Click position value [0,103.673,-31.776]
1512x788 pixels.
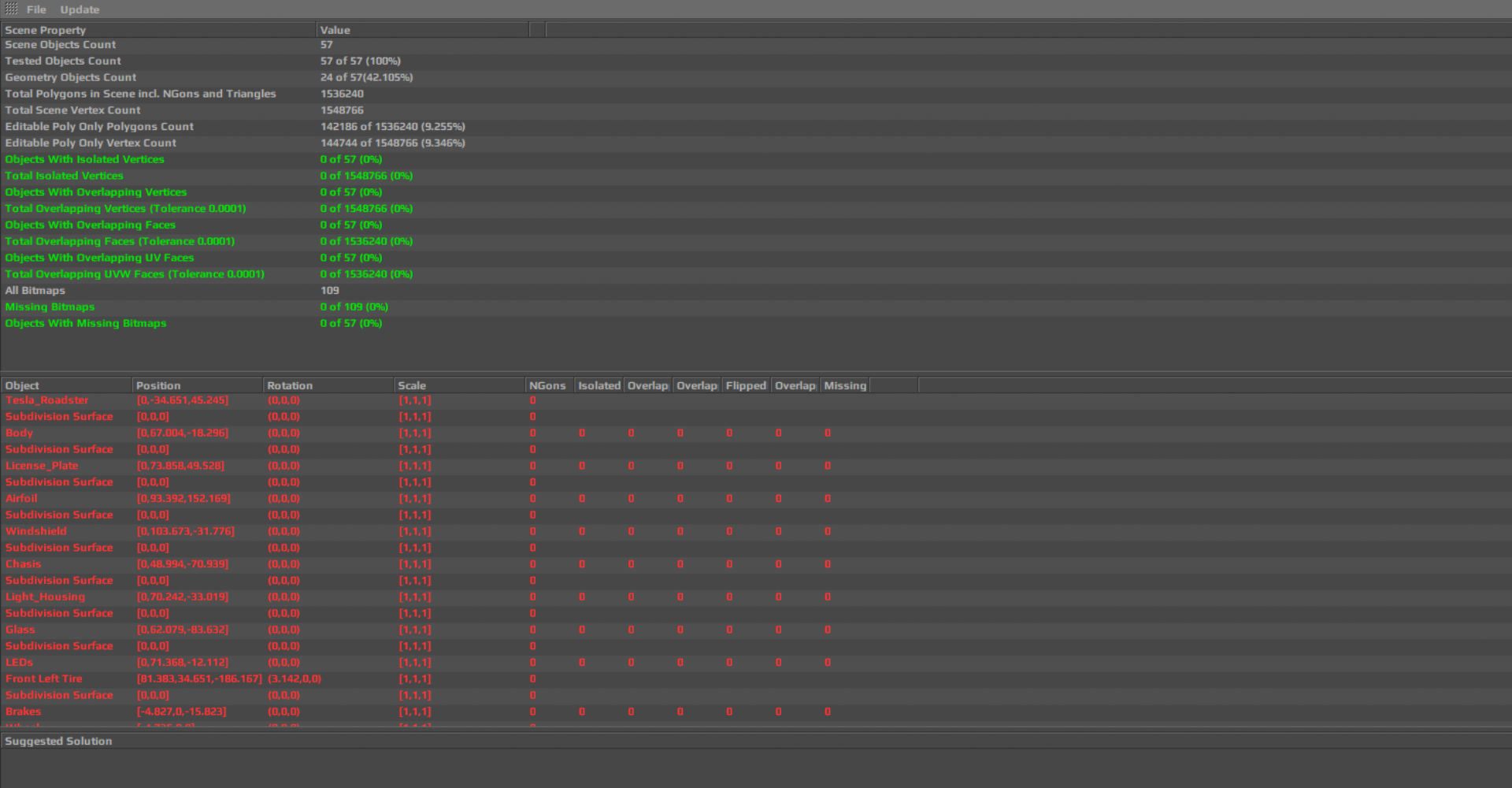pyautogui.click(x=186, y=531)
